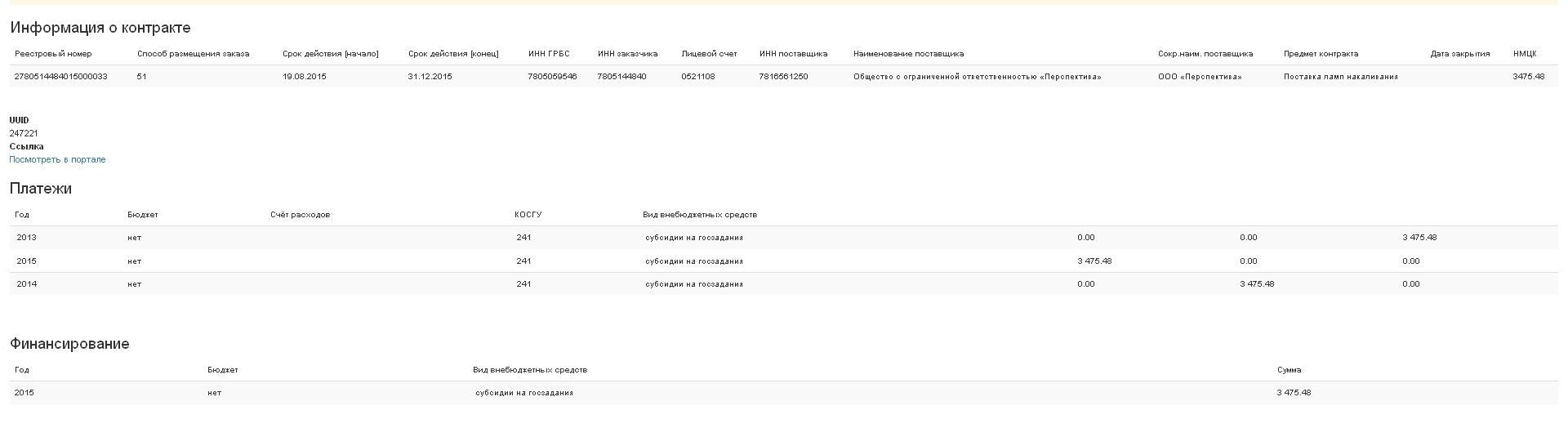Click the "Реестровый номер" column header
The image size is (1568, 437).
[53, 54]
